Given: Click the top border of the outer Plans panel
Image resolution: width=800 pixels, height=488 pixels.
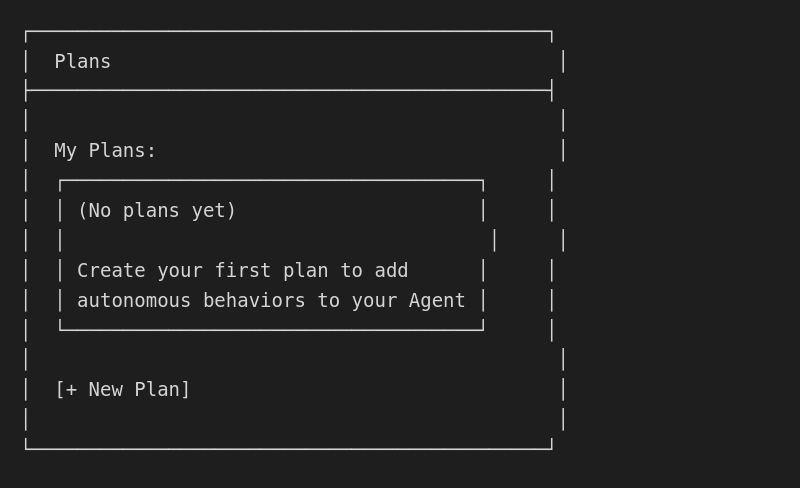Looking at the screenshot, I should point(288,32).
